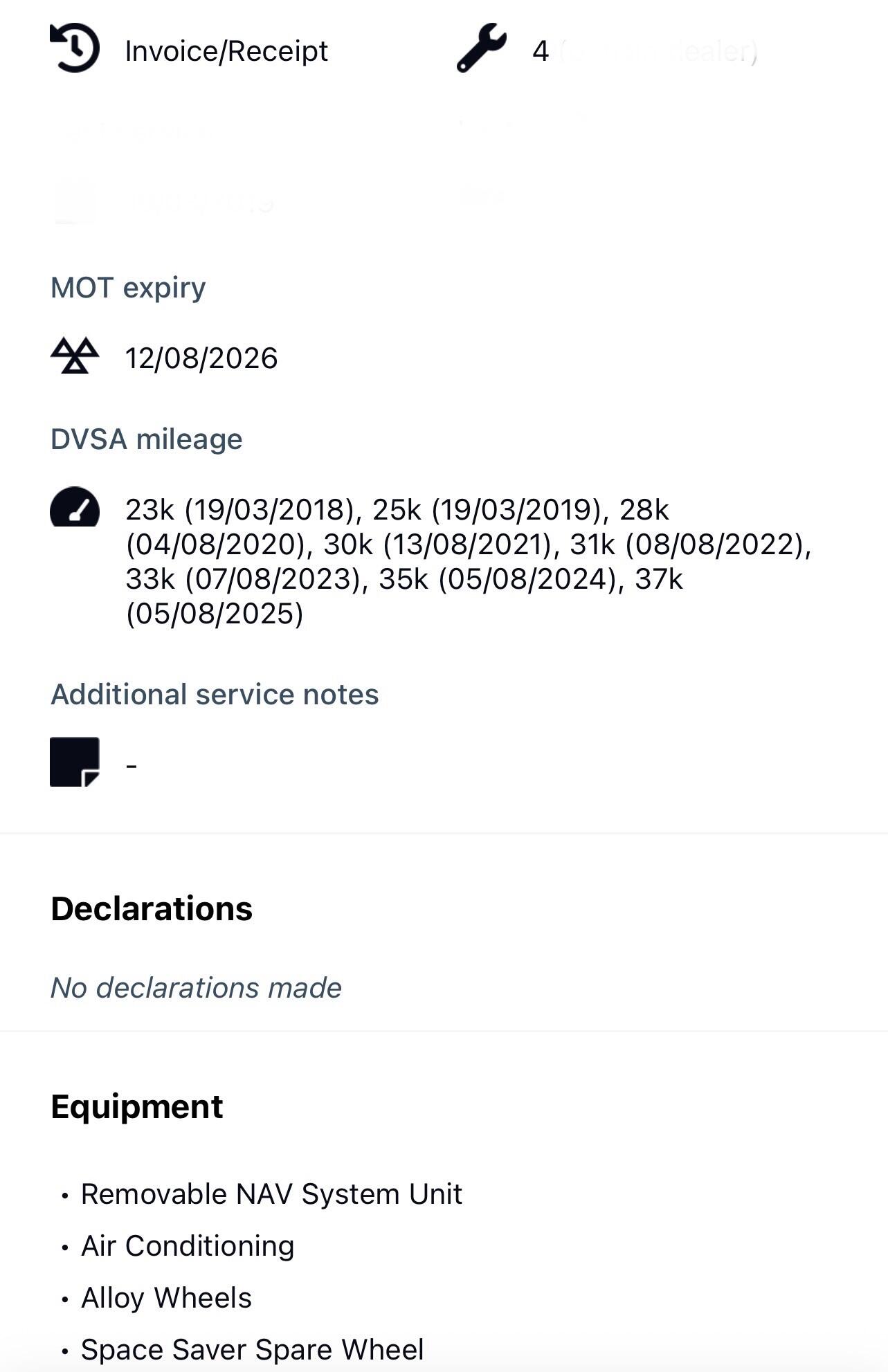The width and height of the screenshot is (888, 1372).
Task: Tap the Removable NAV System Unit item
Action: point(271,1194)
